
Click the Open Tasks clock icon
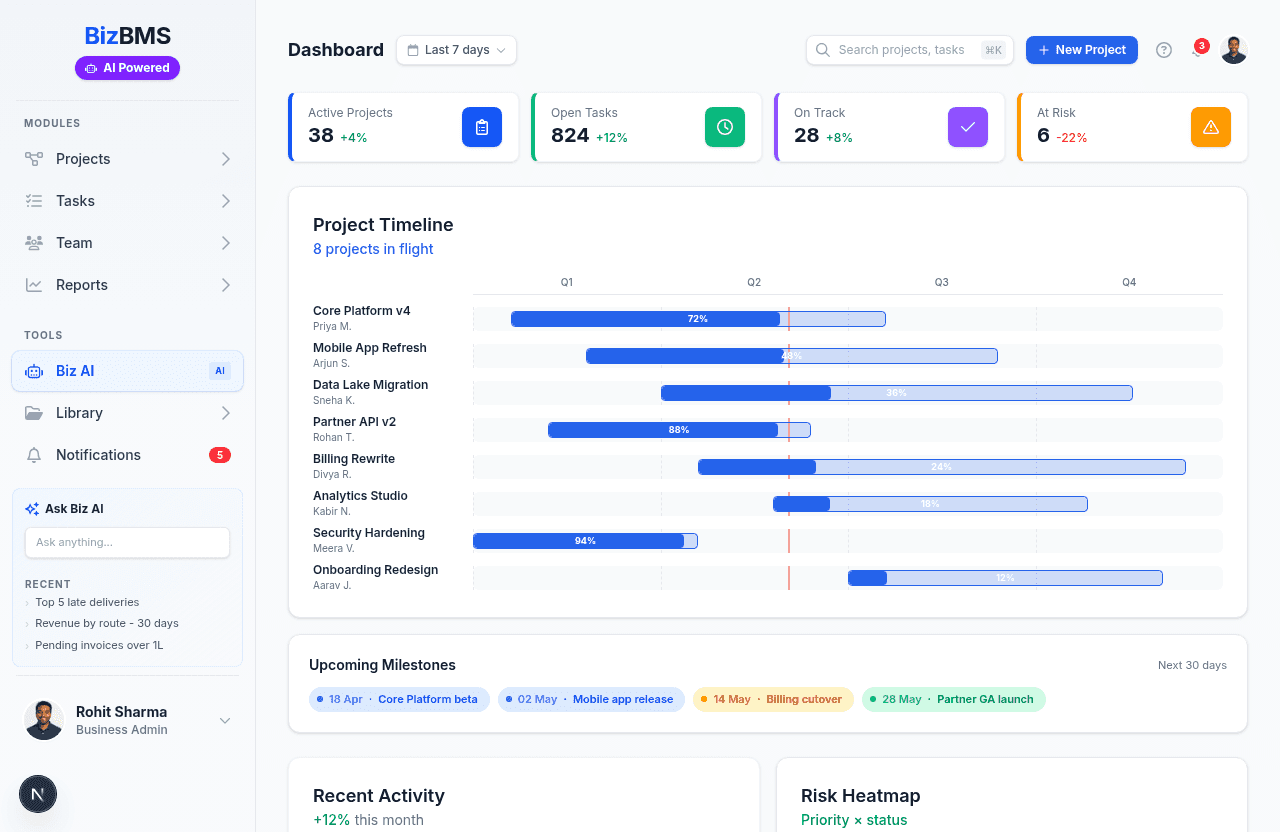tap(725, 127)
